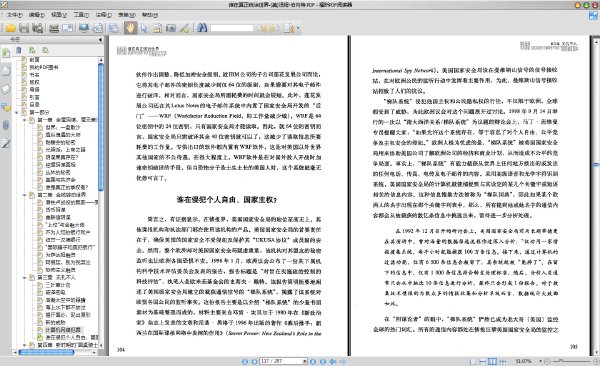
Task: Switch to continuous facing layout
Action: [502, 361]
